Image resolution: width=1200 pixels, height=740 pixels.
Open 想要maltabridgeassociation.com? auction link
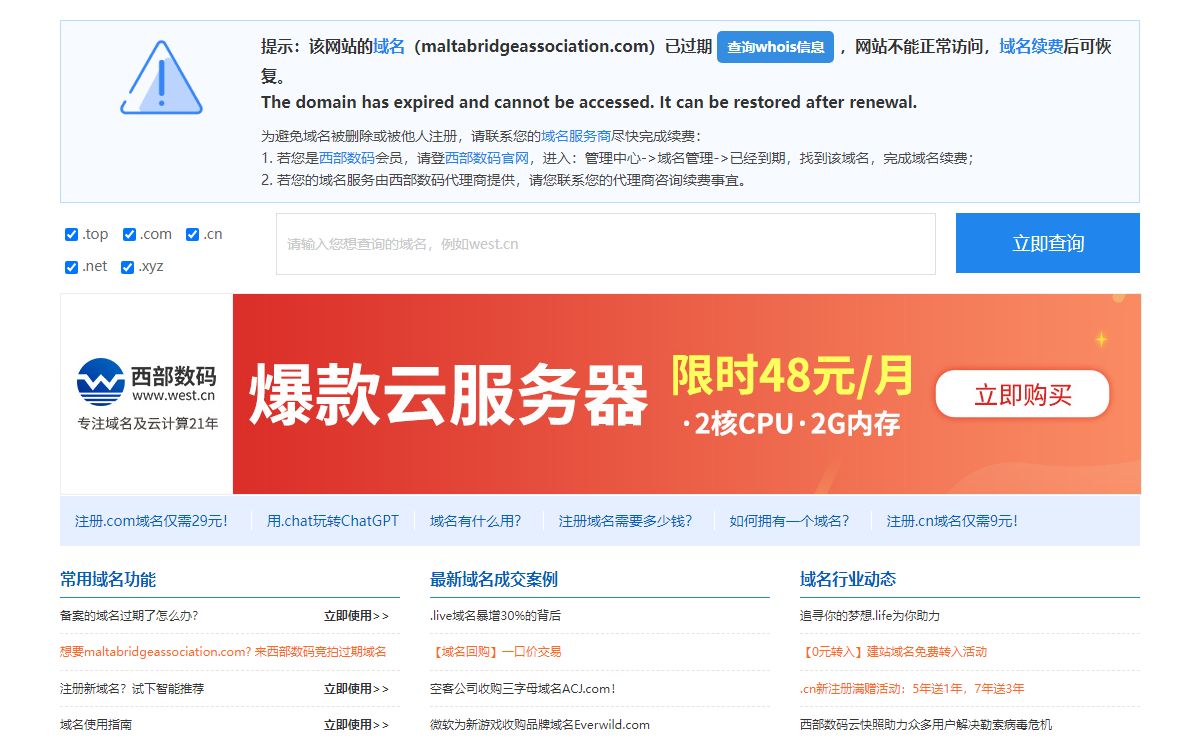coord(223,652)
